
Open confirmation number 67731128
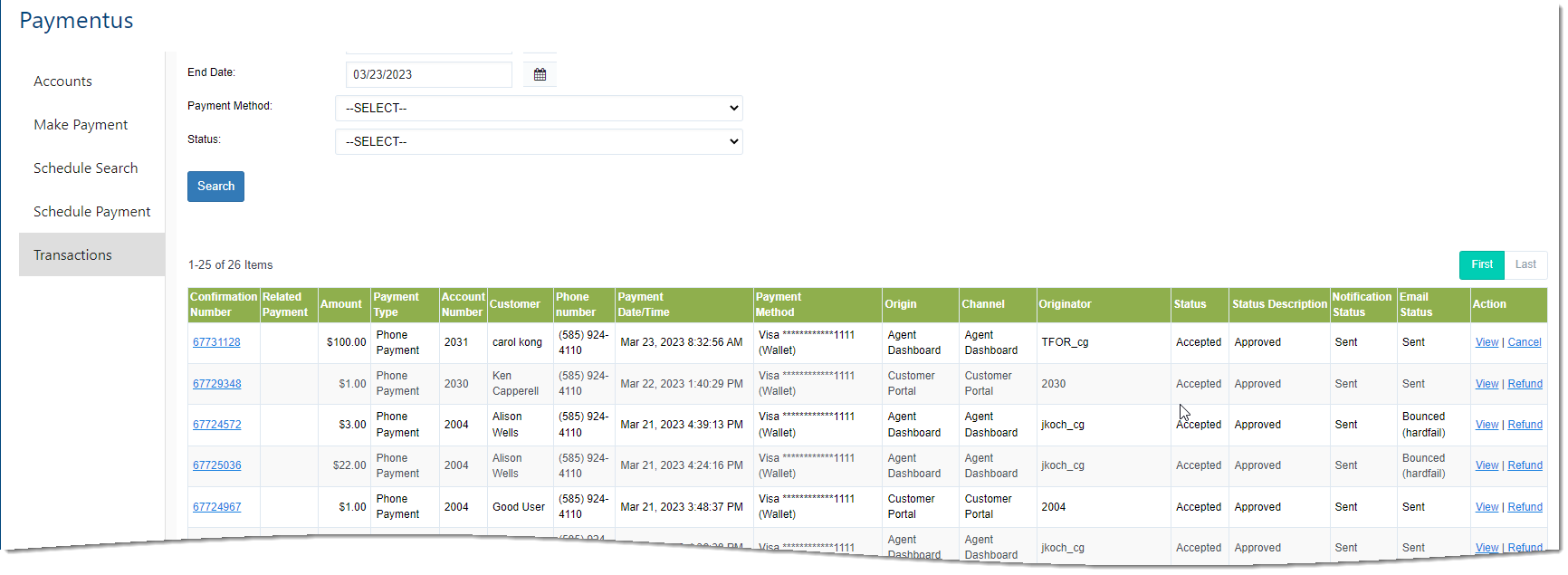pyautogui.click(x=216, y=342)
